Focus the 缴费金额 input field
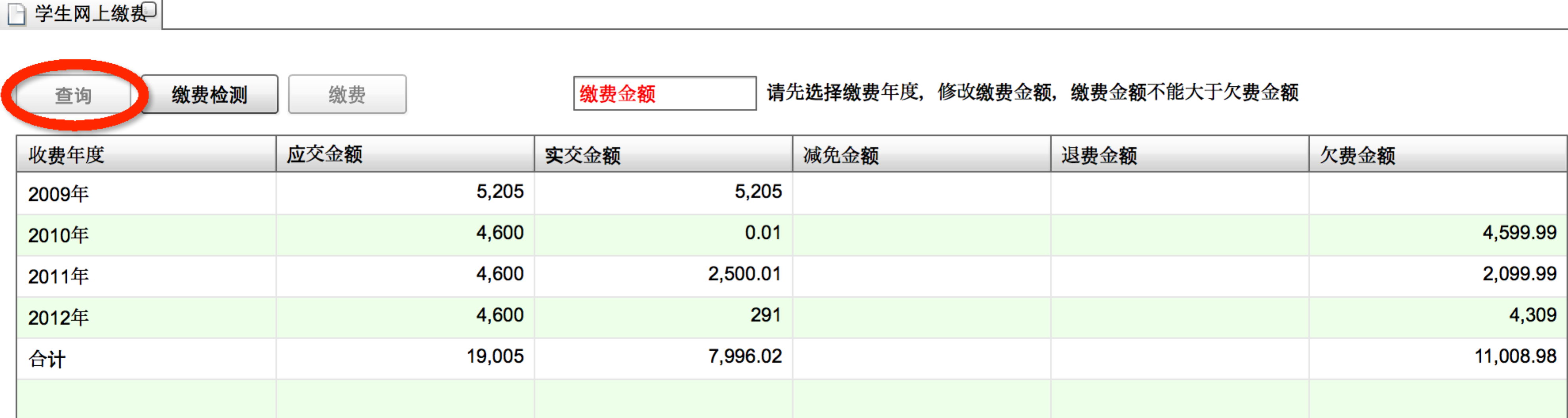 (x=664, y=94)
